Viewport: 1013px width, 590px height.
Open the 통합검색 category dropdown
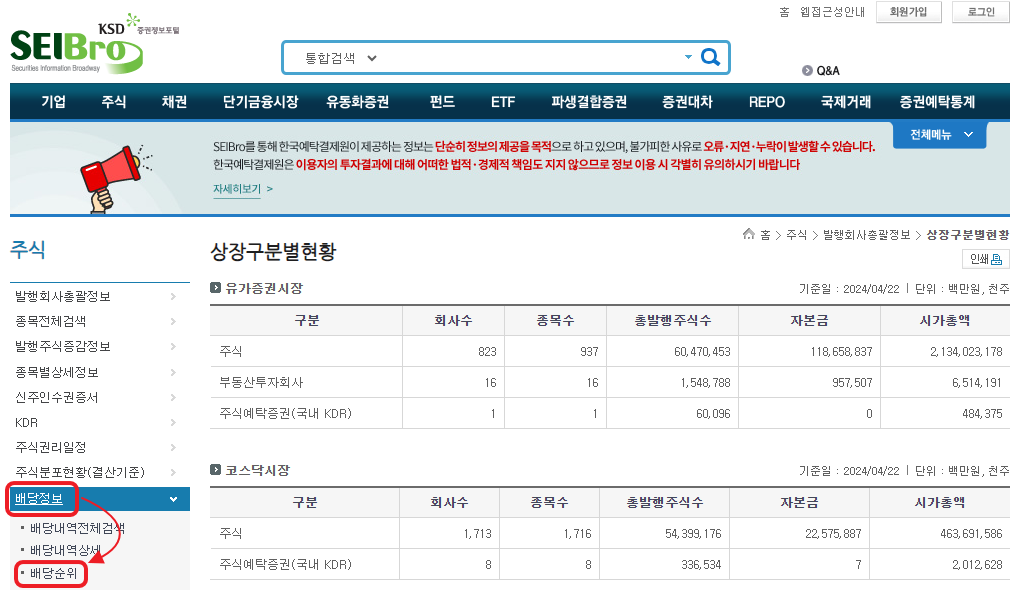click(x=342, y=58)
